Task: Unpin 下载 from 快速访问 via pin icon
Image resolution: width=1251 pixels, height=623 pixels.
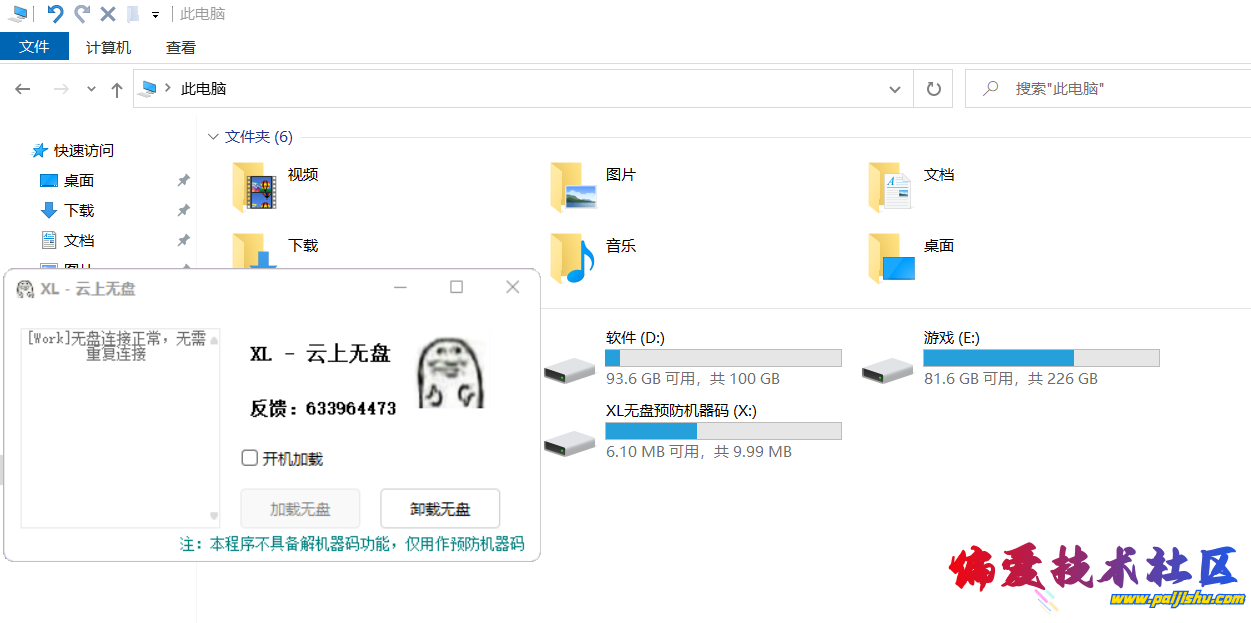Action: tap(183, 210)
